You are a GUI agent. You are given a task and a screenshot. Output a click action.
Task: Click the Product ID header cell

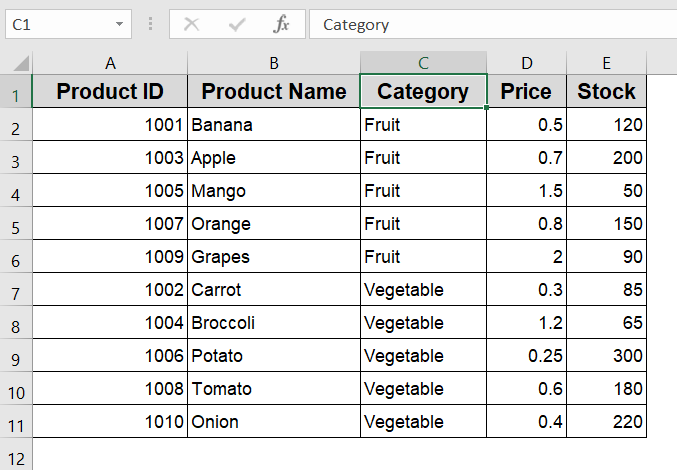[110, 91]
